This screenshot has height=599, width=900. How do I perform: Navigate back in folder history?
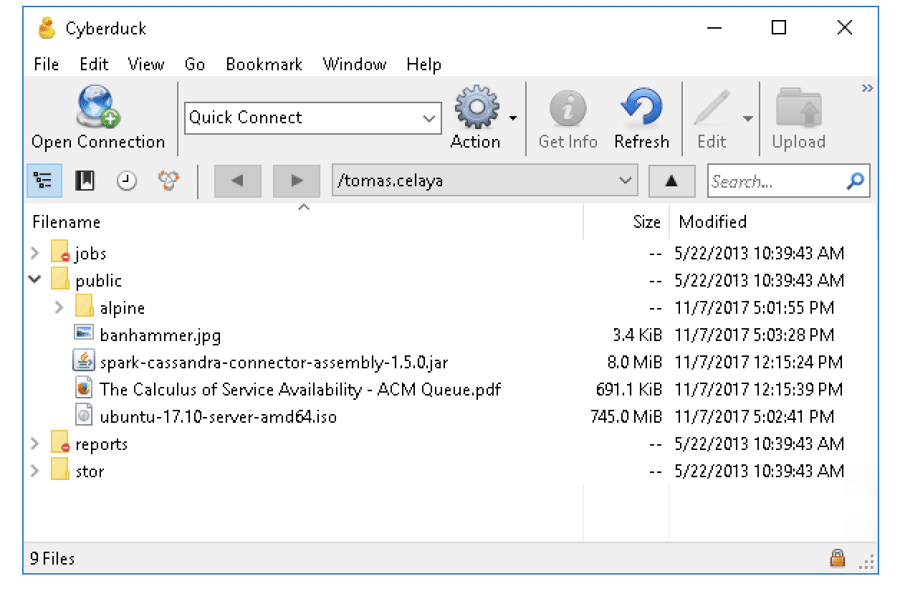pos(238,181)
